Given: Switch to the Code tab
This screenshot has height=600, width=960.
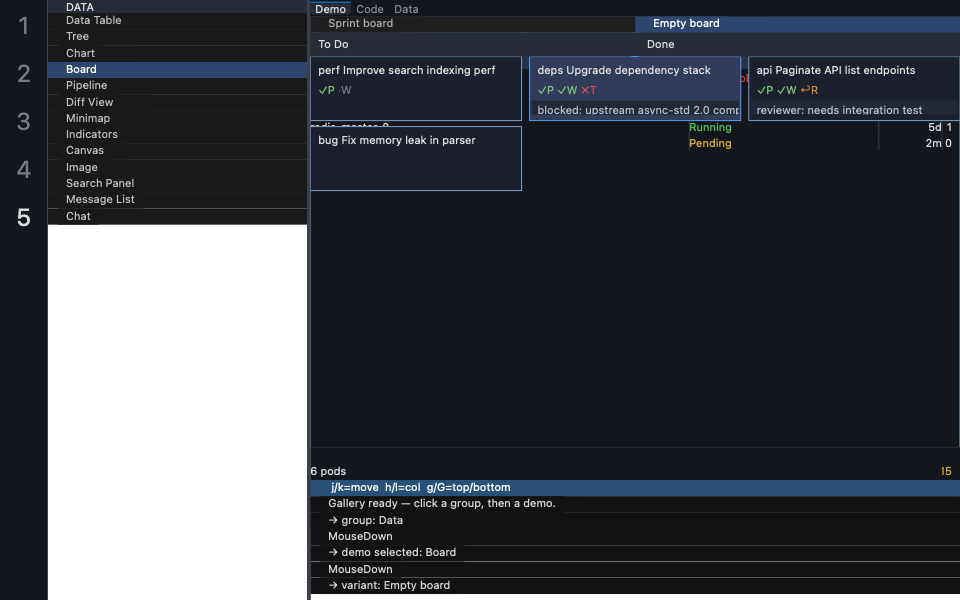Looking at the screenshot, I should point(370,9).
